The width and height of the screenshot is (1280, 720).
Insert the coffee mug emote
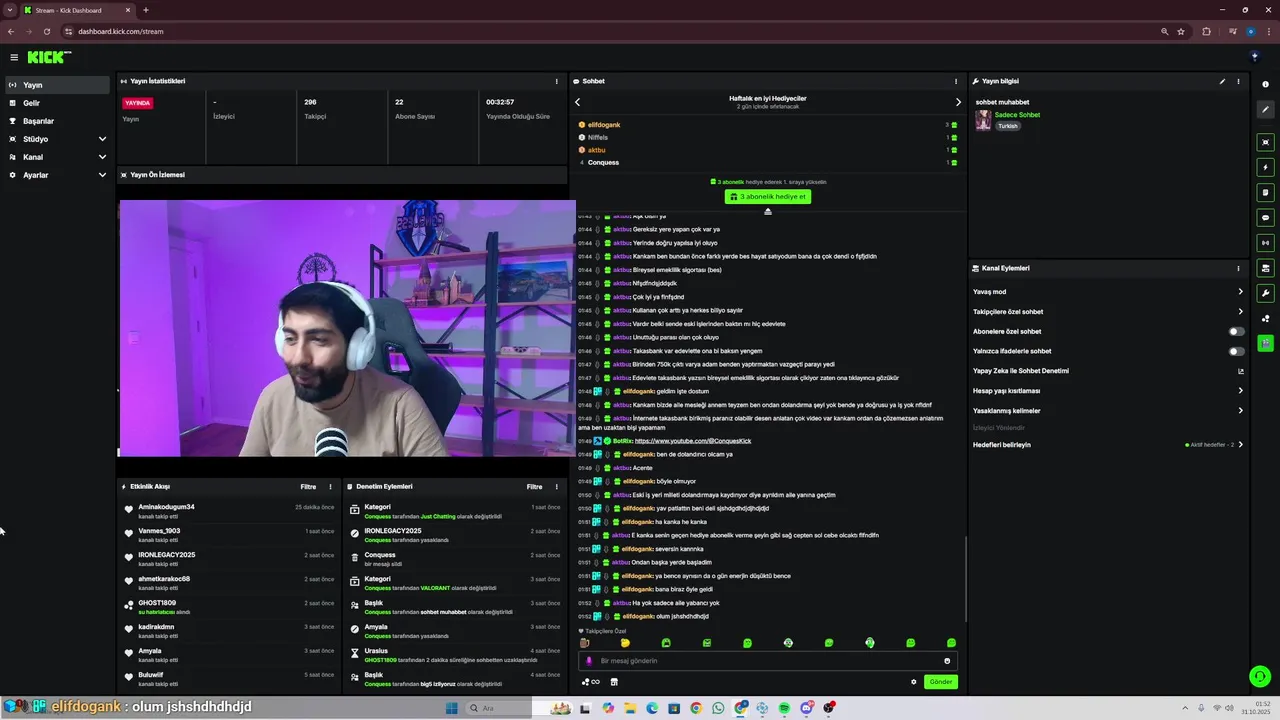coord(585,643)
